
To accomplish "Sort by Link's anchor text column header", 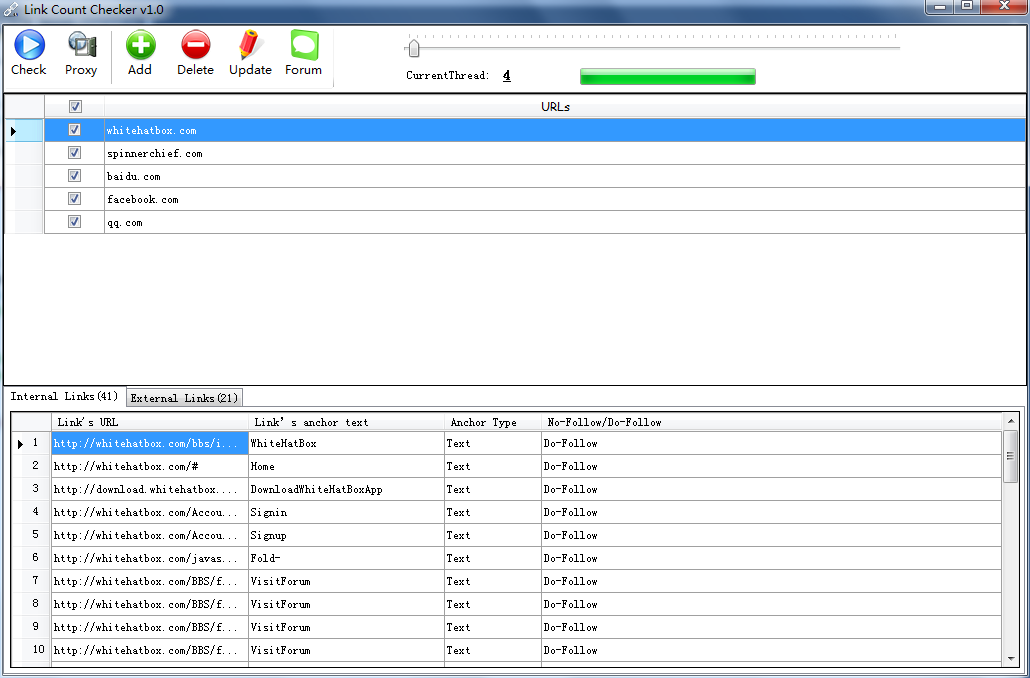I will pos(345,422).
